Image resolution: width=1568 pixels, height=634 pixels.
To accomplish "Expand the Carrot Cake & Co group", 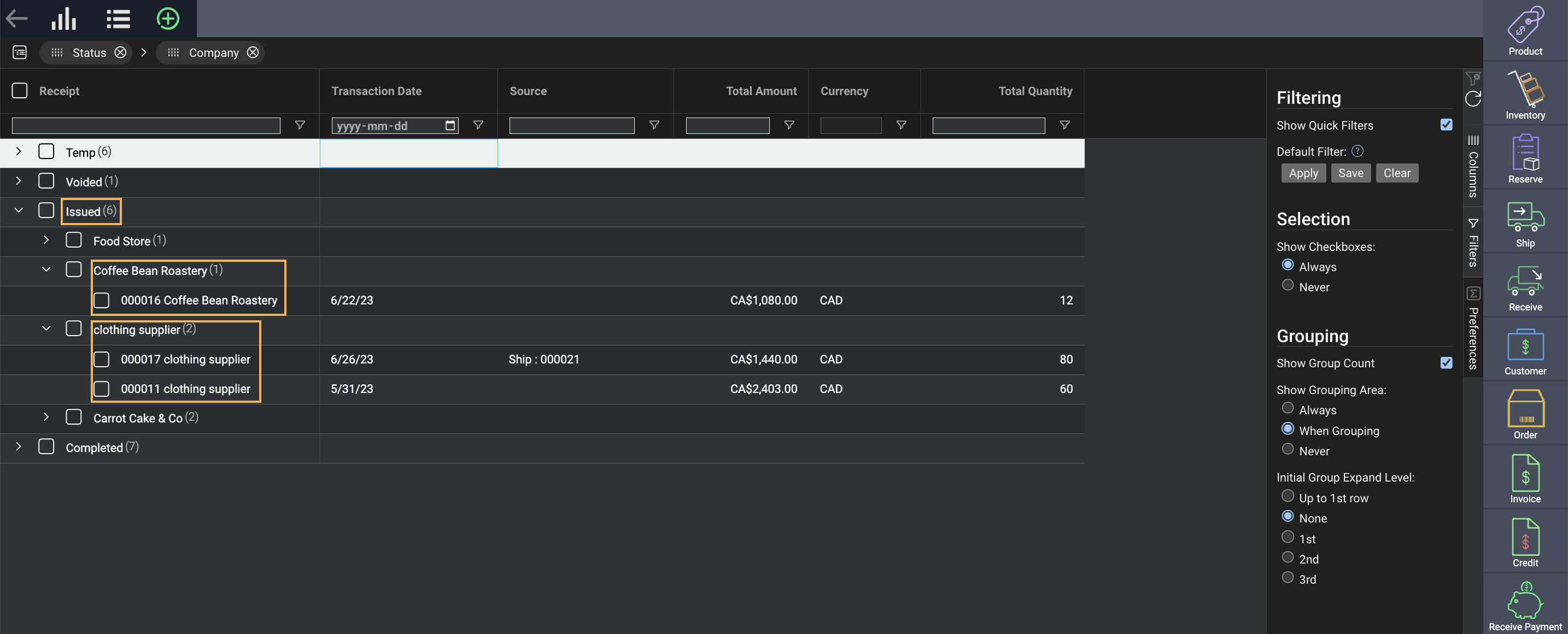I will point(46,418).
